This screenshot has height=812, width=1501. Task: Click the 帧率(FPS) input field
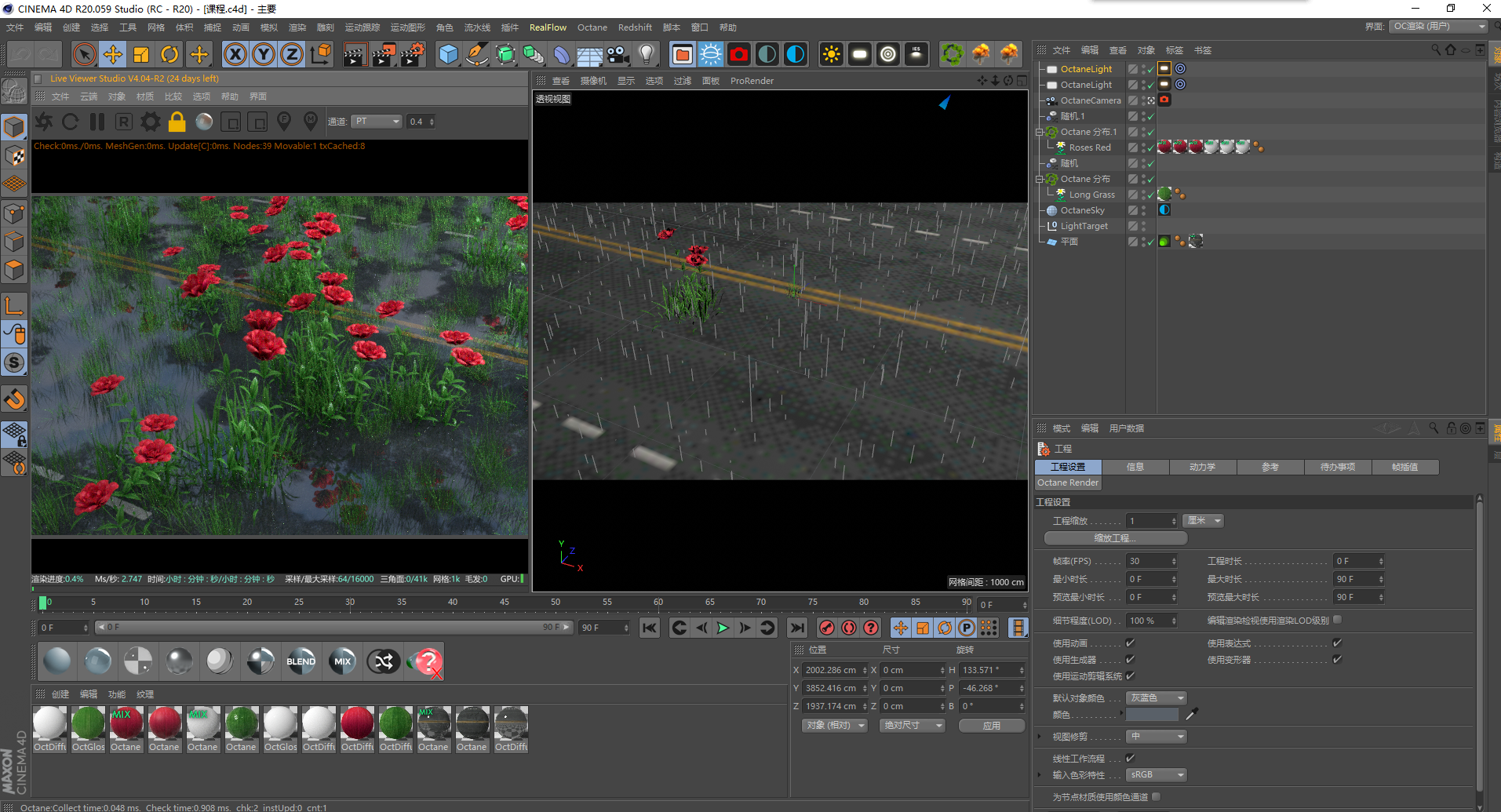1151,561
